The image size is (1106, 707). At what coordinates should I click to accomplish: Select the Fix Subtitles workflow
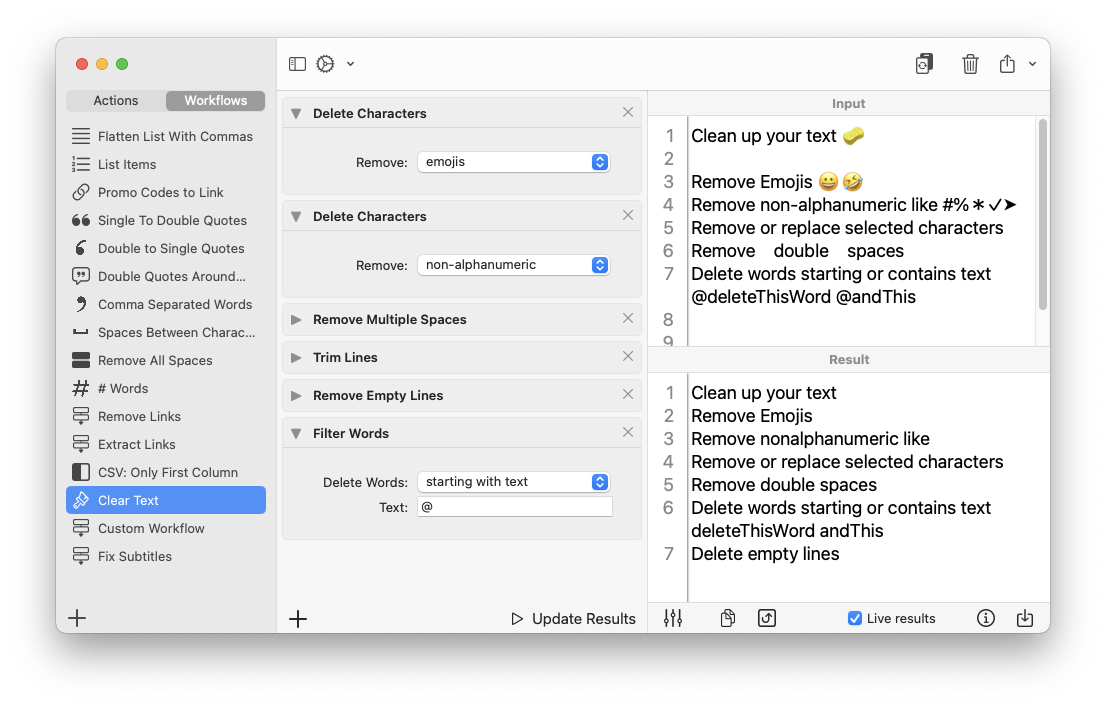click(x=166, y=556)
